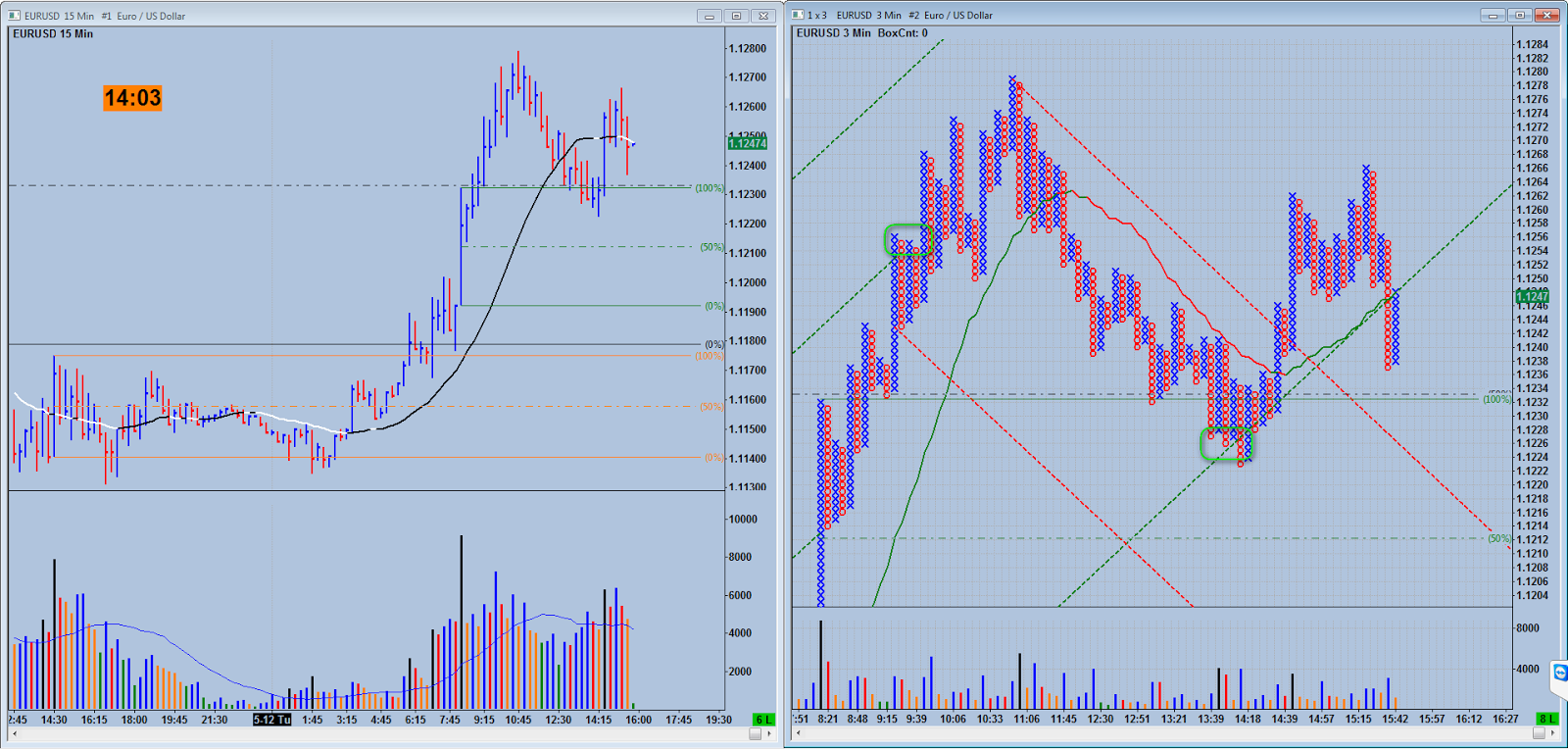Click the 1.12474 current price tag
Image resolution: width=1568 pixels, height=749 pixels.
[747, 143]
